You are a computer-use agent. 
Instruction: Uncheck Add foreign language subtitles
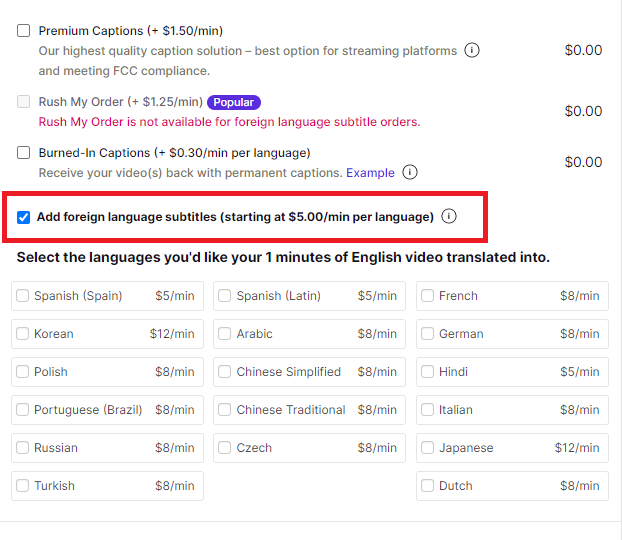(24, 216)
